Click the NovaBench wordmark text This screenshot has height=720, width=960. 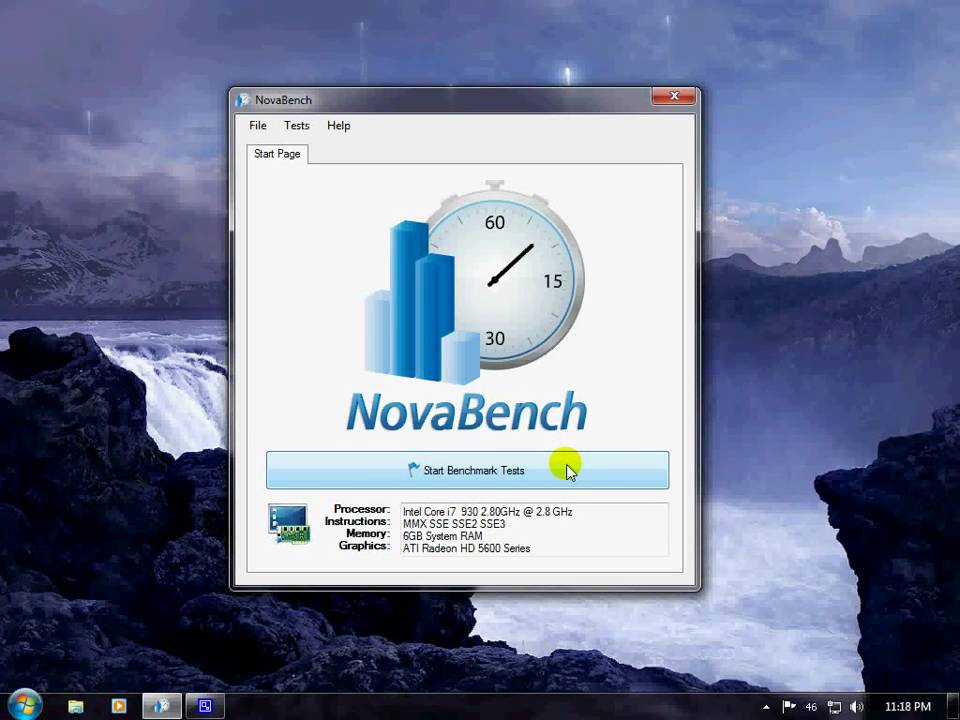(467, 411)
